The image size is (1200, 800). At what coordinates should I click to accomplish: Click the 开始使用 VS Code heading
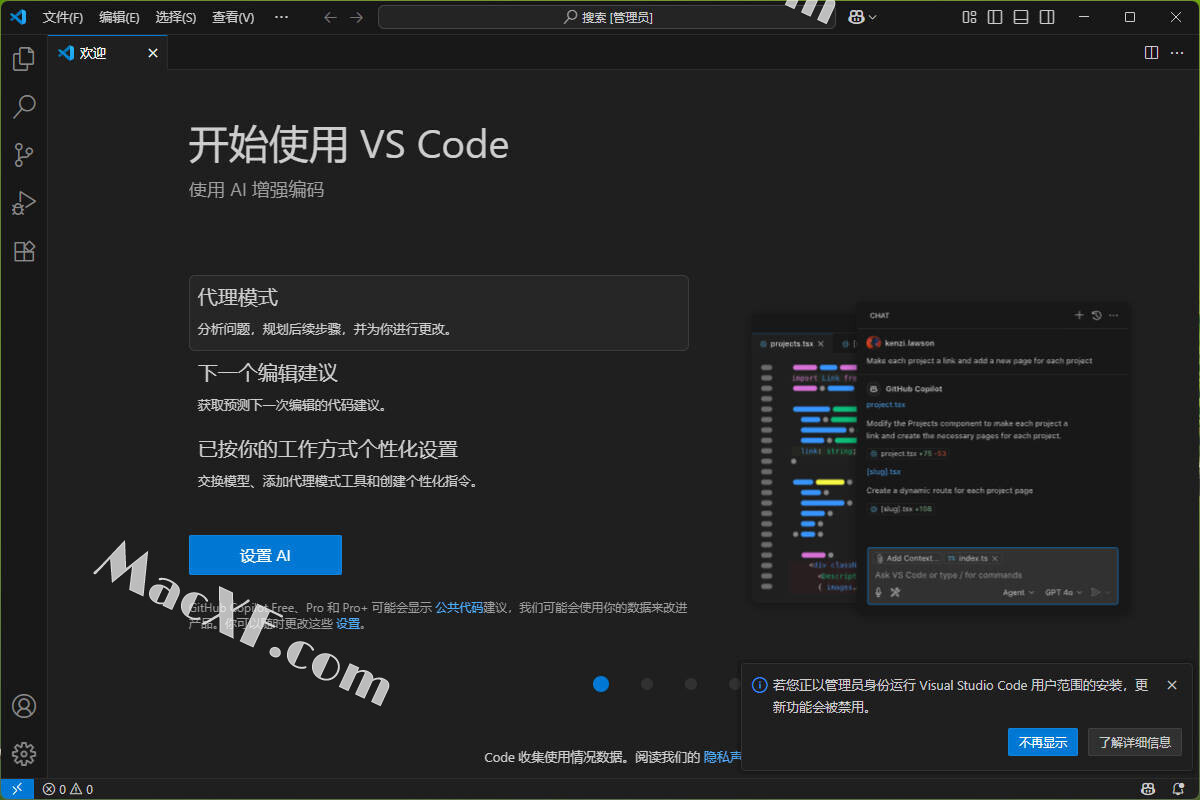click(x=349, y=145)
